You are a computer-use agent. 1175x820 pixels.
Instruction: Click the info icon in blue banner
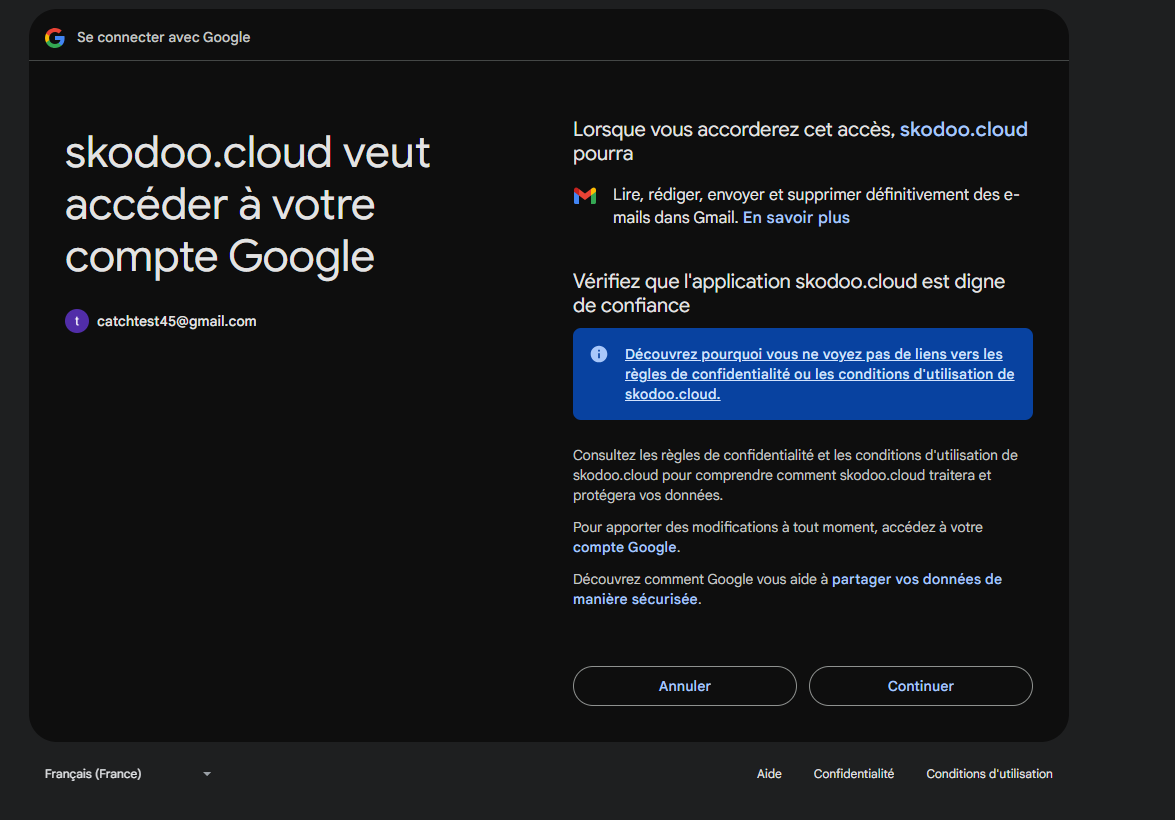coord(599,354)
